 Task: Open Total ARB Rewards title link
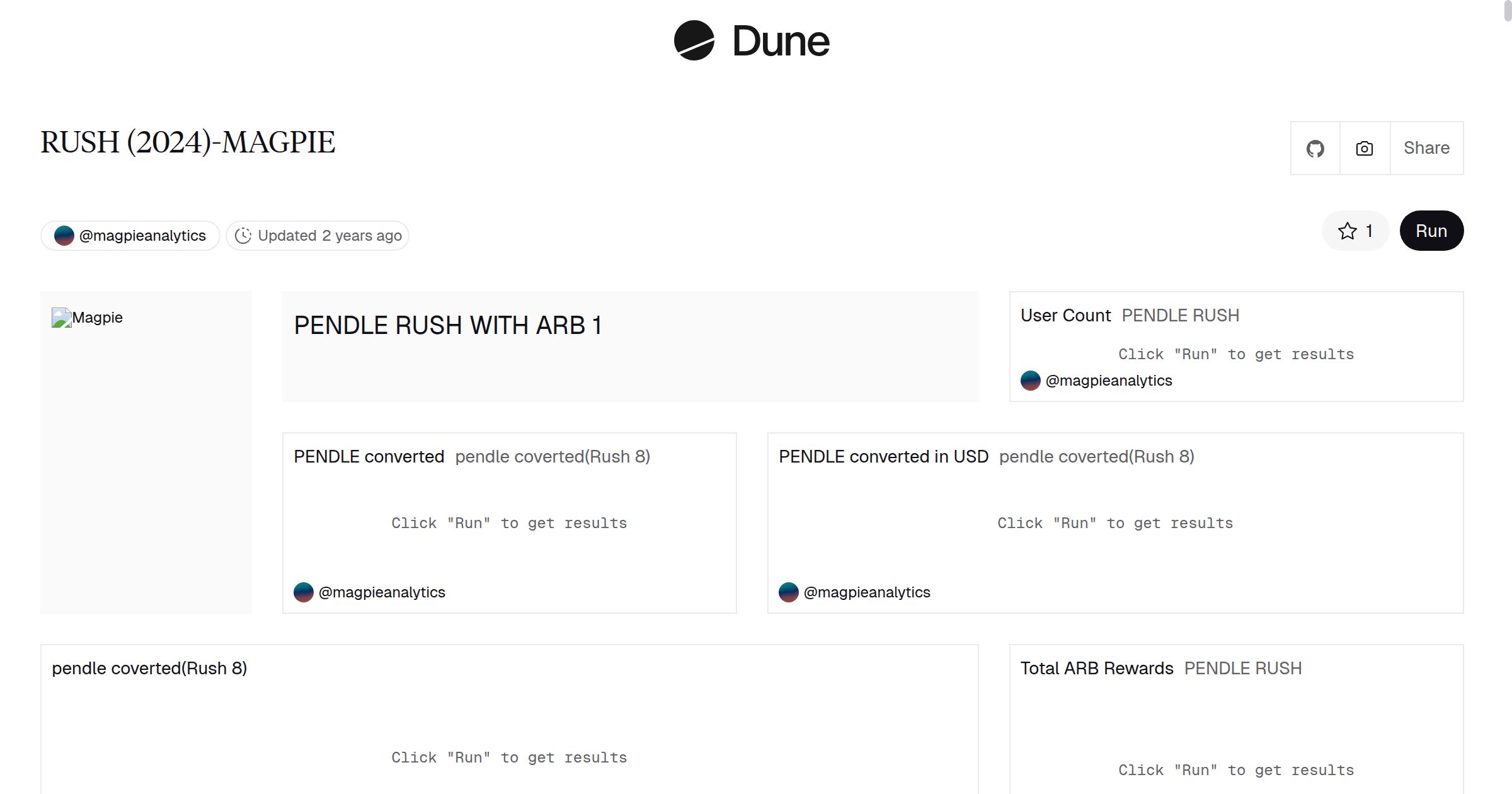click(1096, 669)
